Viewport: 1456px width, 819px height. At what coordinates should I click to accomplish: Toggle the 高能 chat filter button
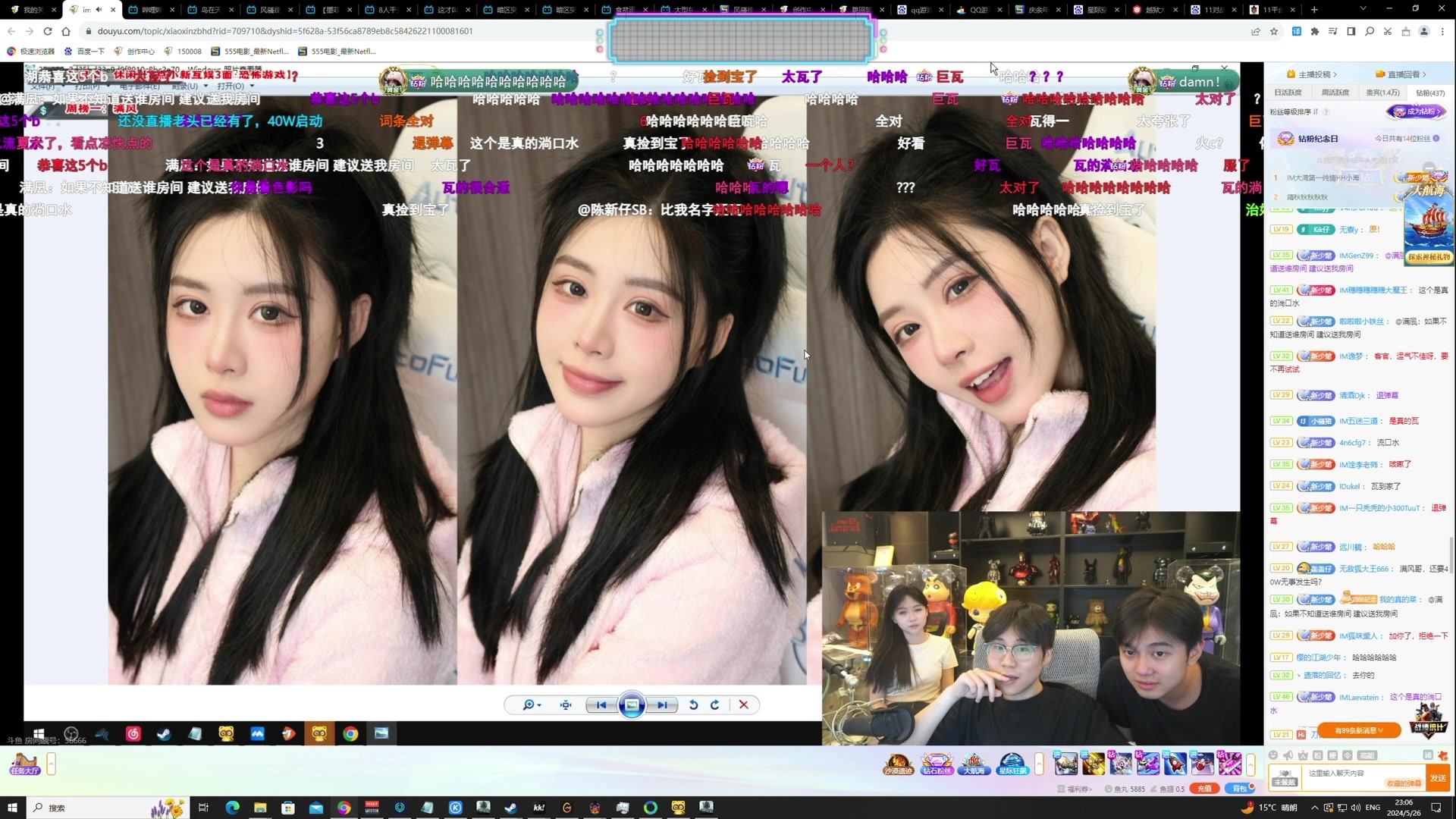click(1367, 755)
